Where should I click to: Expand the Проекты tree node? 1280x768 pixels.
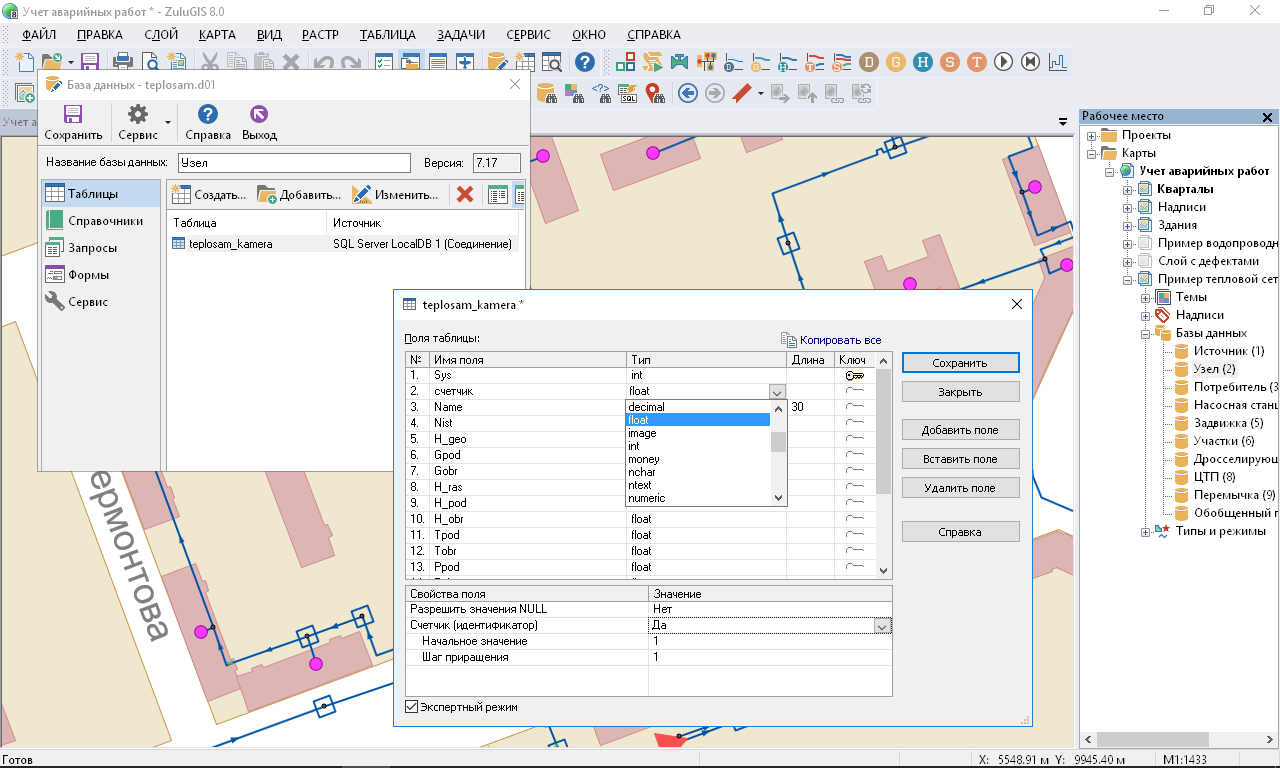[x=1092, y=135]
